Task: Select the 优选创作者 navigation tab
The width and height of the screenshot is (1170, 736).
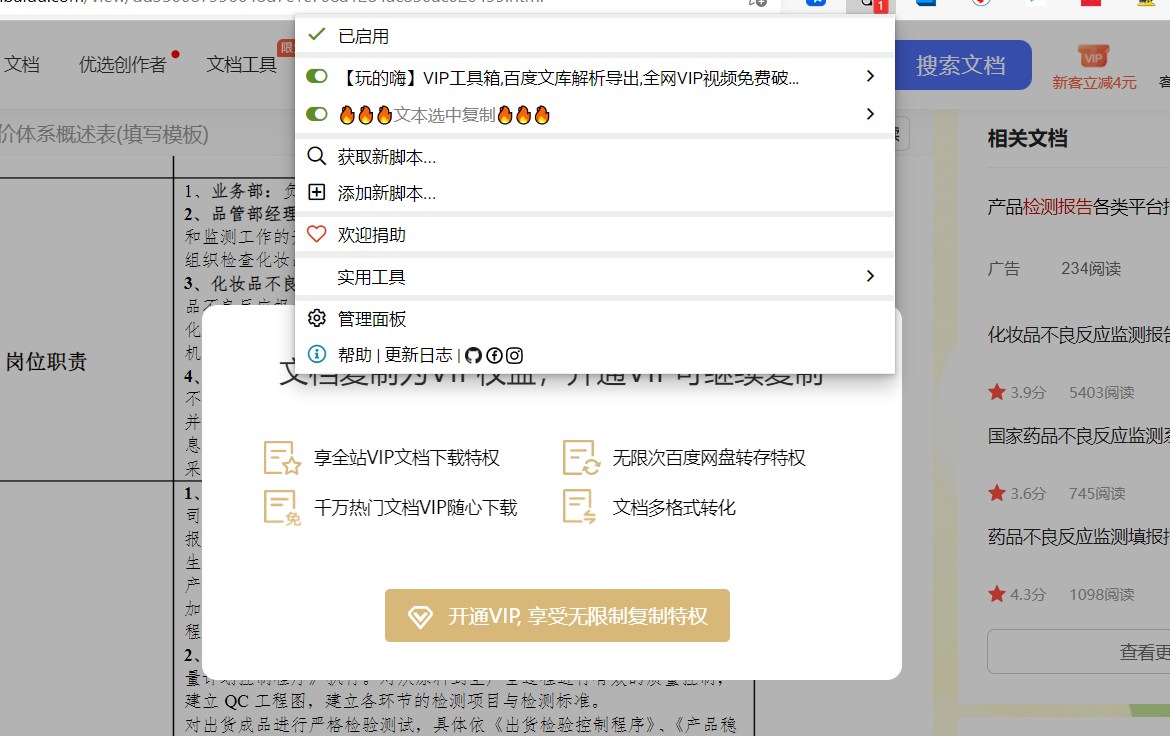Action: [x=123, y=65]
